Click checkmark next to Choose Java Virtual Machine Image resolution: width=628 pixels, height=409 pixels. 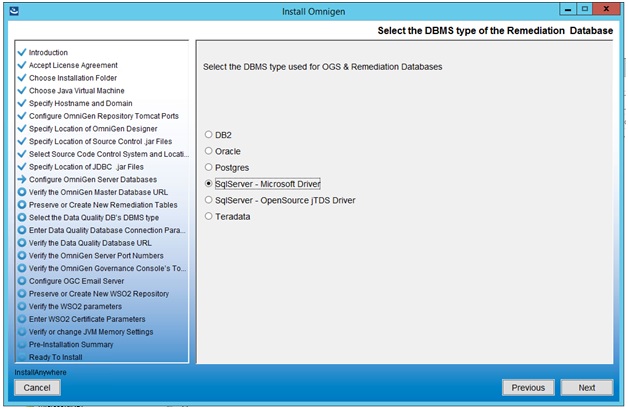coord(22,91)
